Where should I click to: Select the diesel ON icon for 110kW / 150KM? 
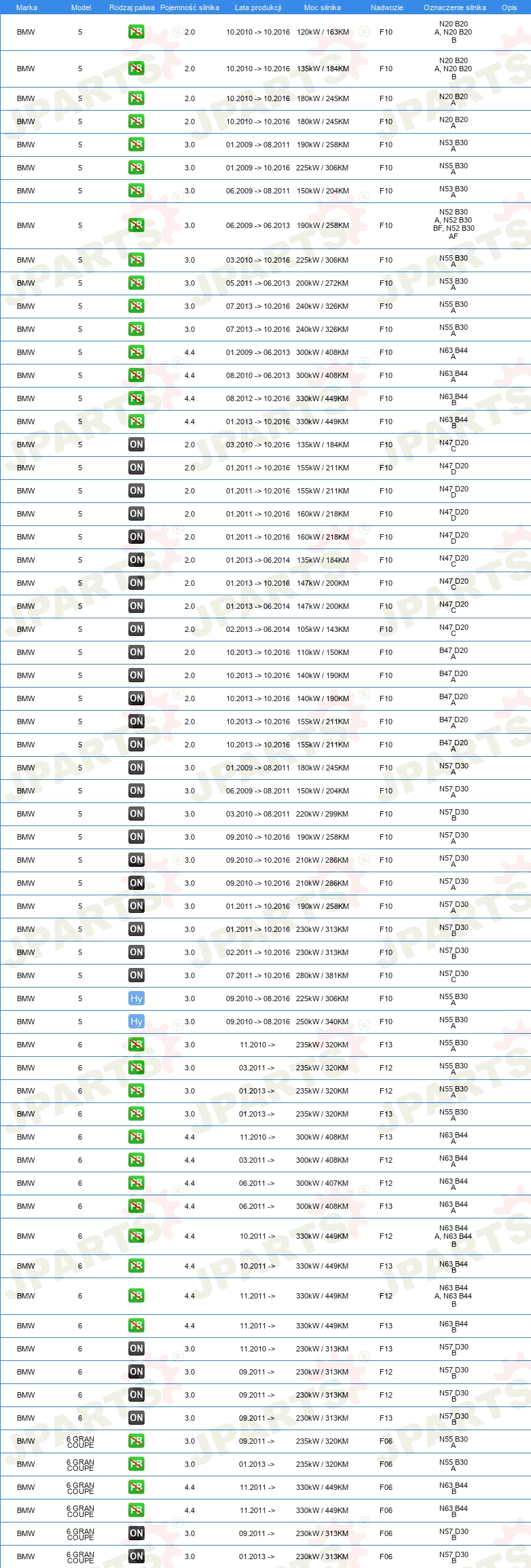[x=136, y=652]
